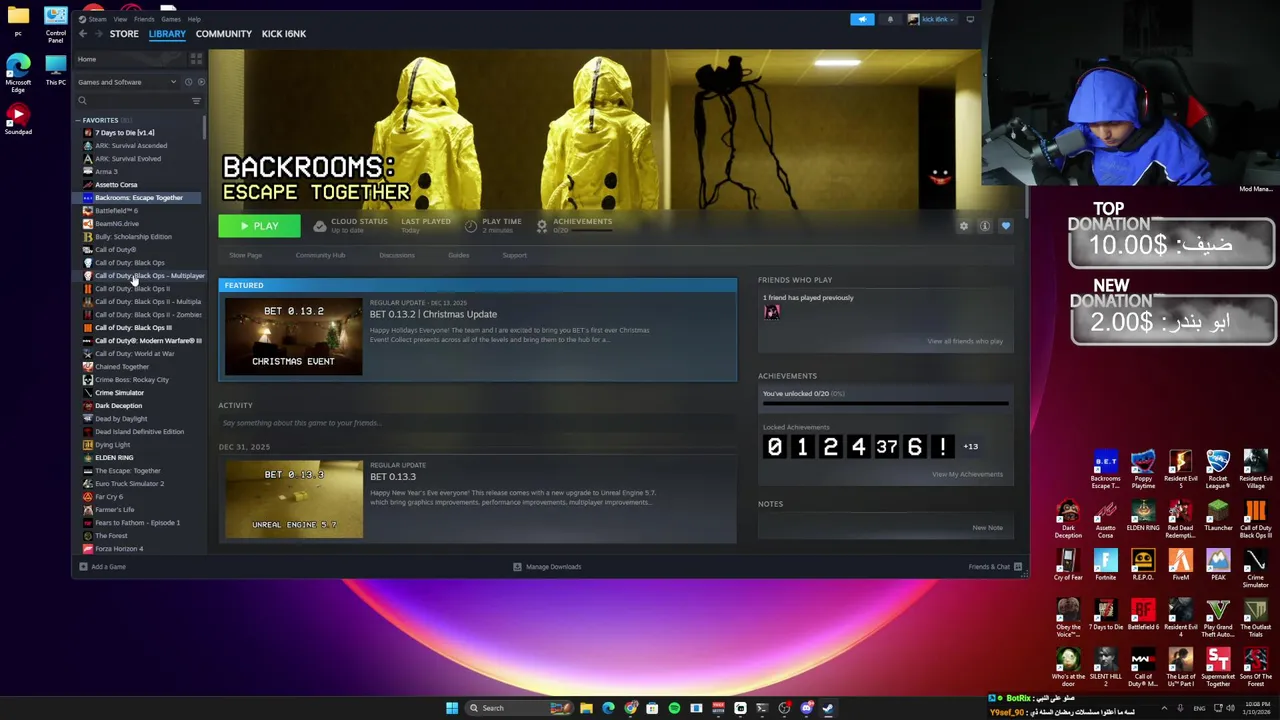Open R.E.P.O. desktop shortcut

point(1143,565)
